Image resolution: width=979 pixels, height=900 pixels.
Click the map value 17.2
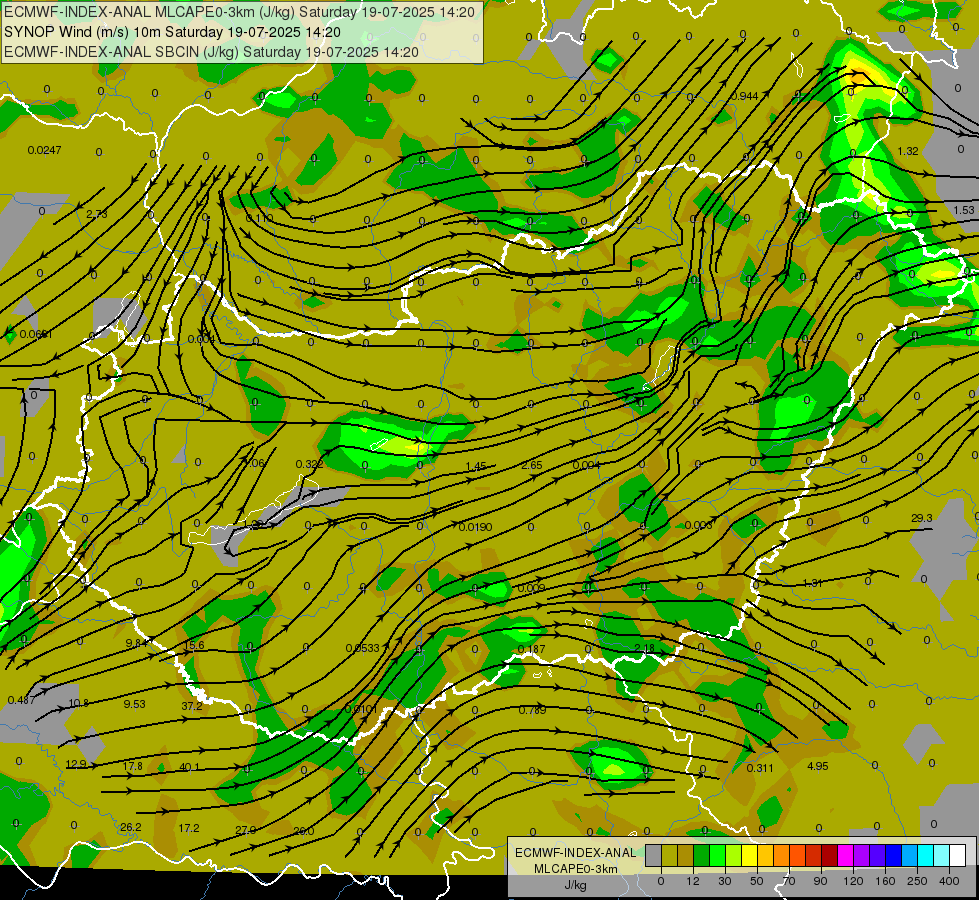click(189, 828)
